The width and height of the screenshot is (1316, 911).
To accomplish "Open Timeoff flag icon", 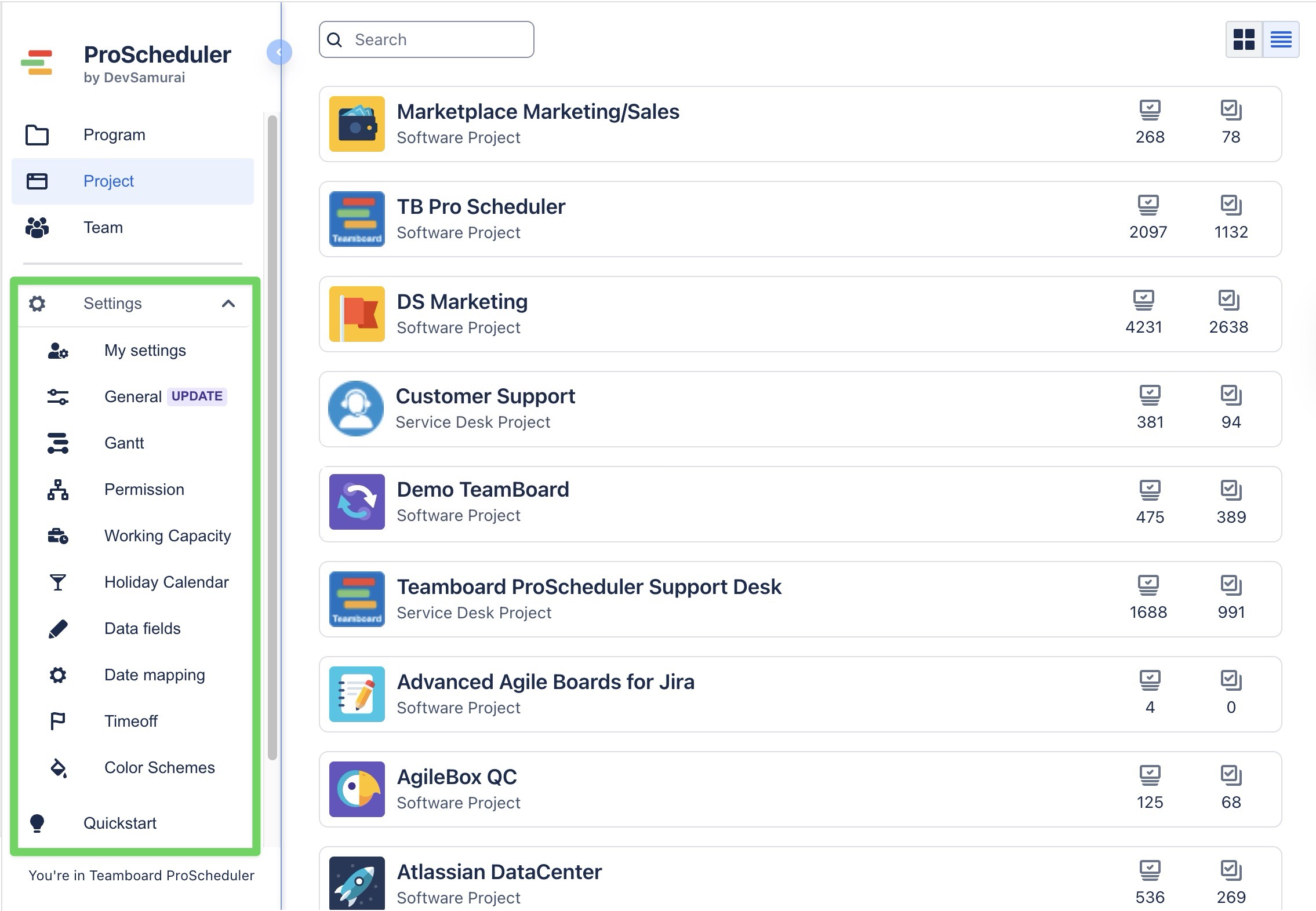I will [x=57, y=721].
